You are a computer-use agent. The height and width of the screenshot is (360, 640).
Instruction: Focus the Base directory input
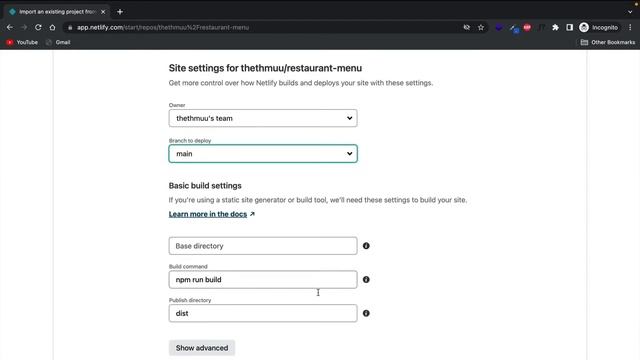pyautogui.click(x=263, y=246)
